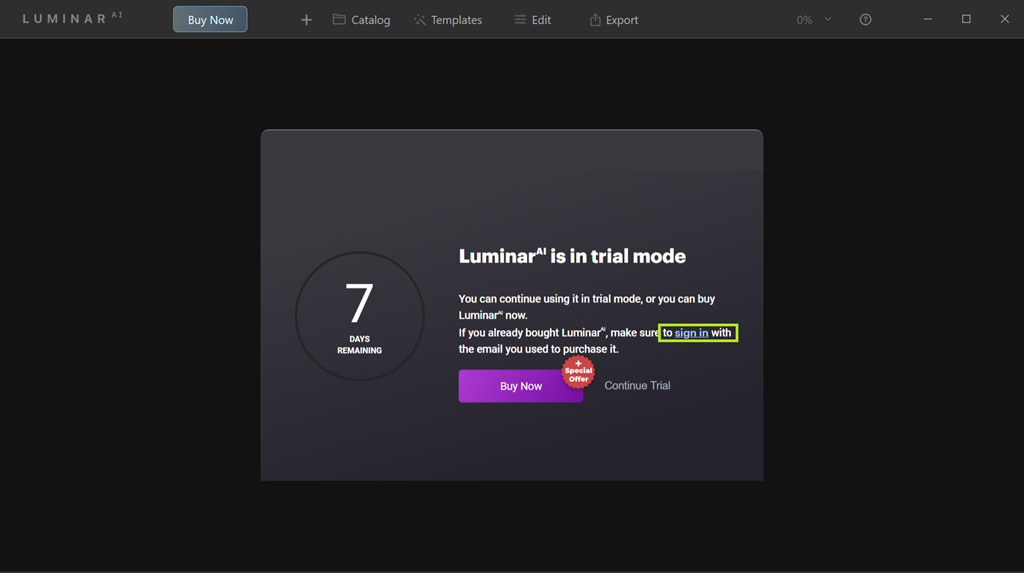Click the red Special Offer badge
The image size is (1024, 573).
(578, 371)
